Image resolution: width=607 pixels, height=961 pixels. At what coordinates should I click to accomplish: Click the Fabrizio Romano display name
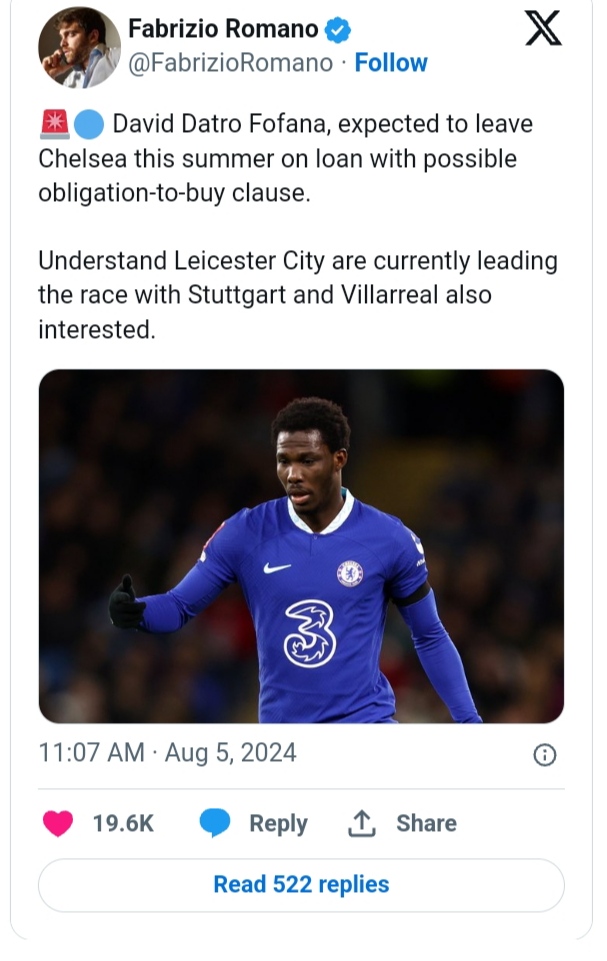223,30
